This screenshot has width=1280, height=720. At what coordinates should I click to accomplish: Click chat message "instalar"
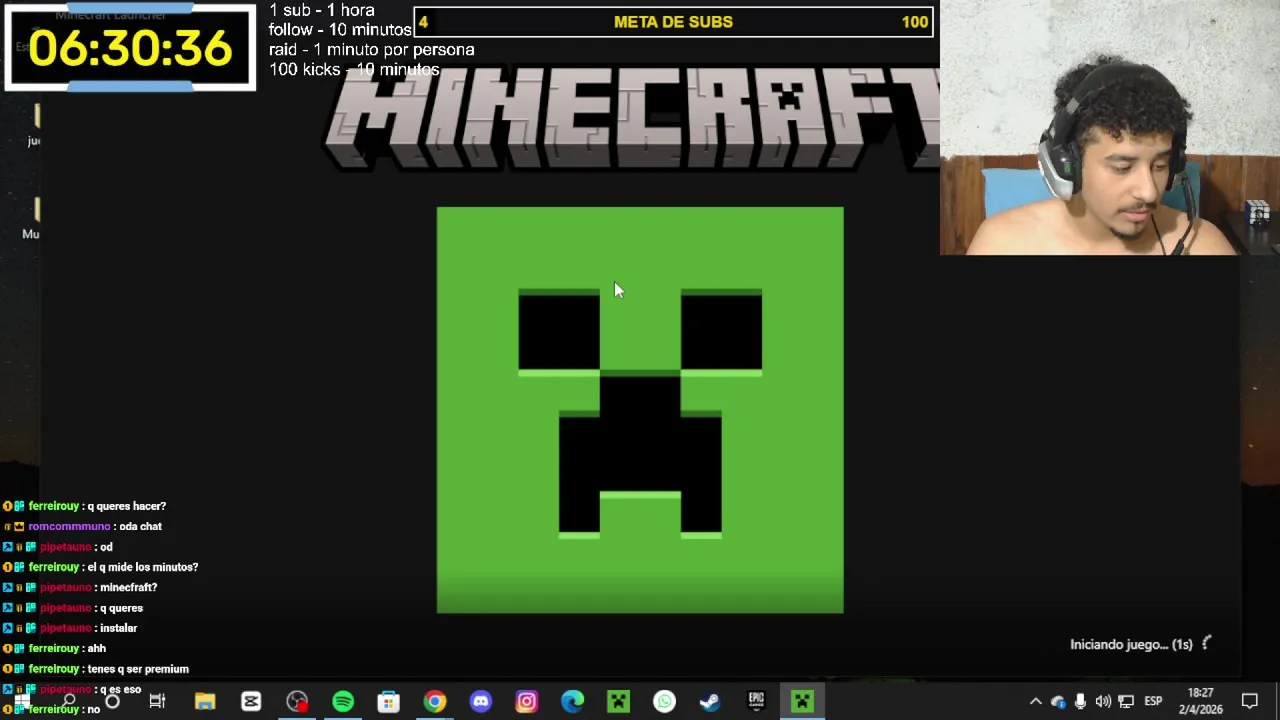tap(118, 628)
